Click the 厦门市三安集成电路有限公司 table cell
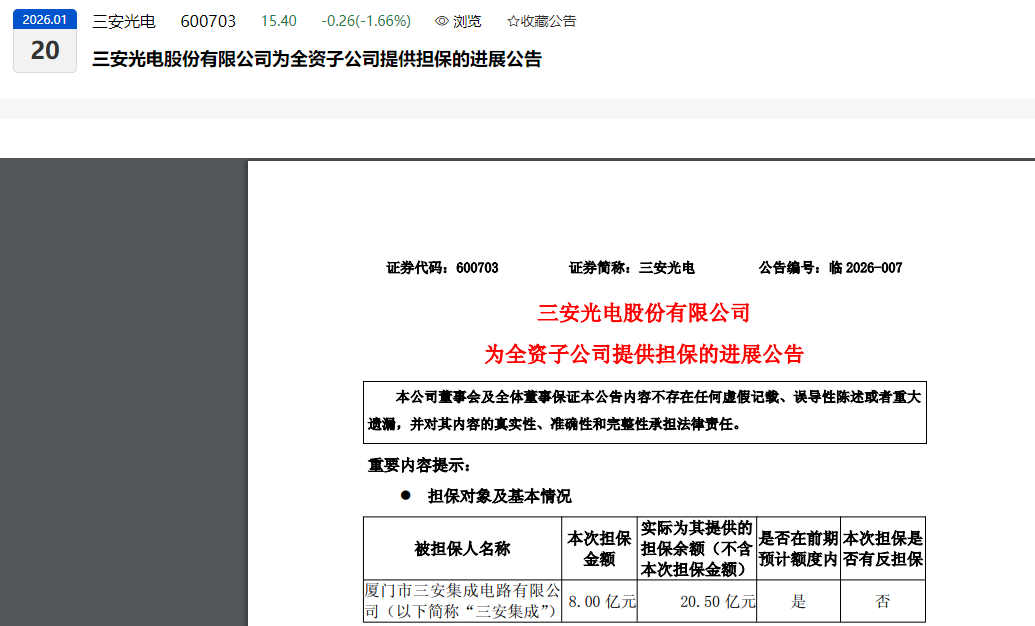Screen dimensions: 1035x626 point(462,601)
